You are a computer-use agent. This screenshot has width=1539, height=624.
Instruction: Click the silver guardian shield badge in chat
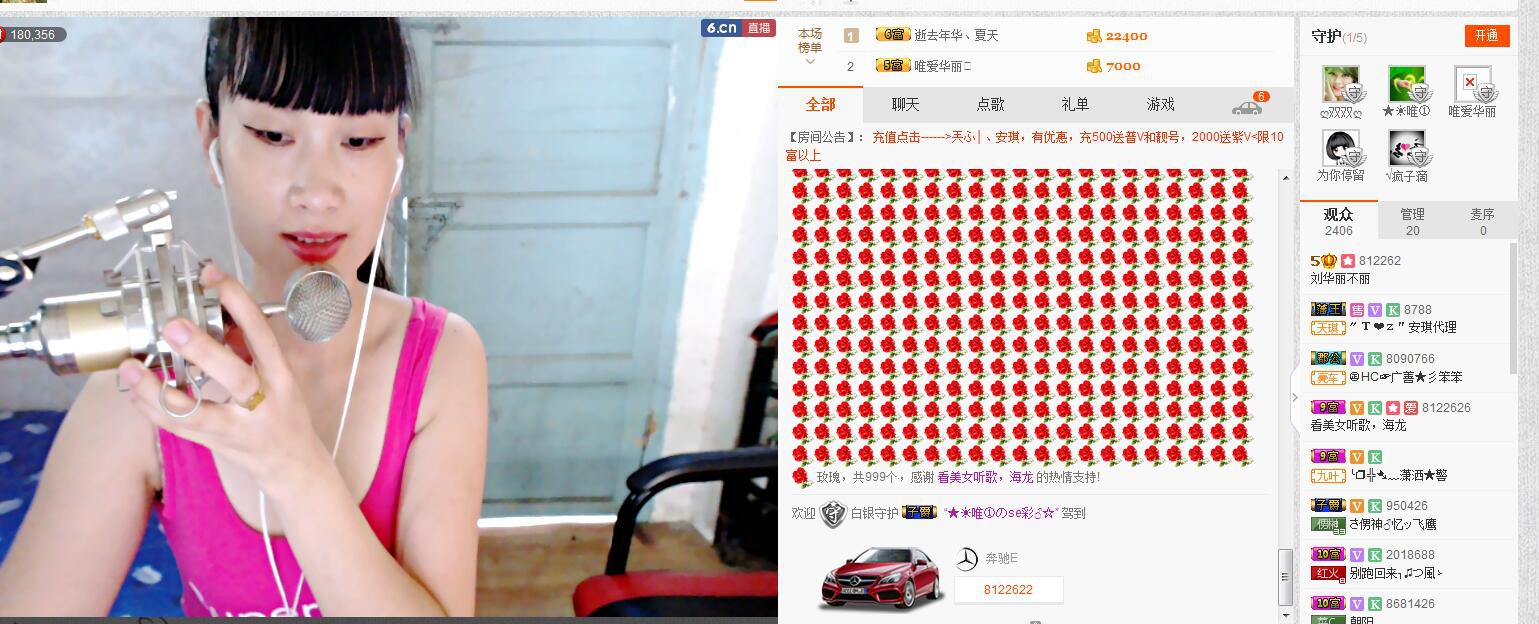pyautogui.click(x=833, y=513)
